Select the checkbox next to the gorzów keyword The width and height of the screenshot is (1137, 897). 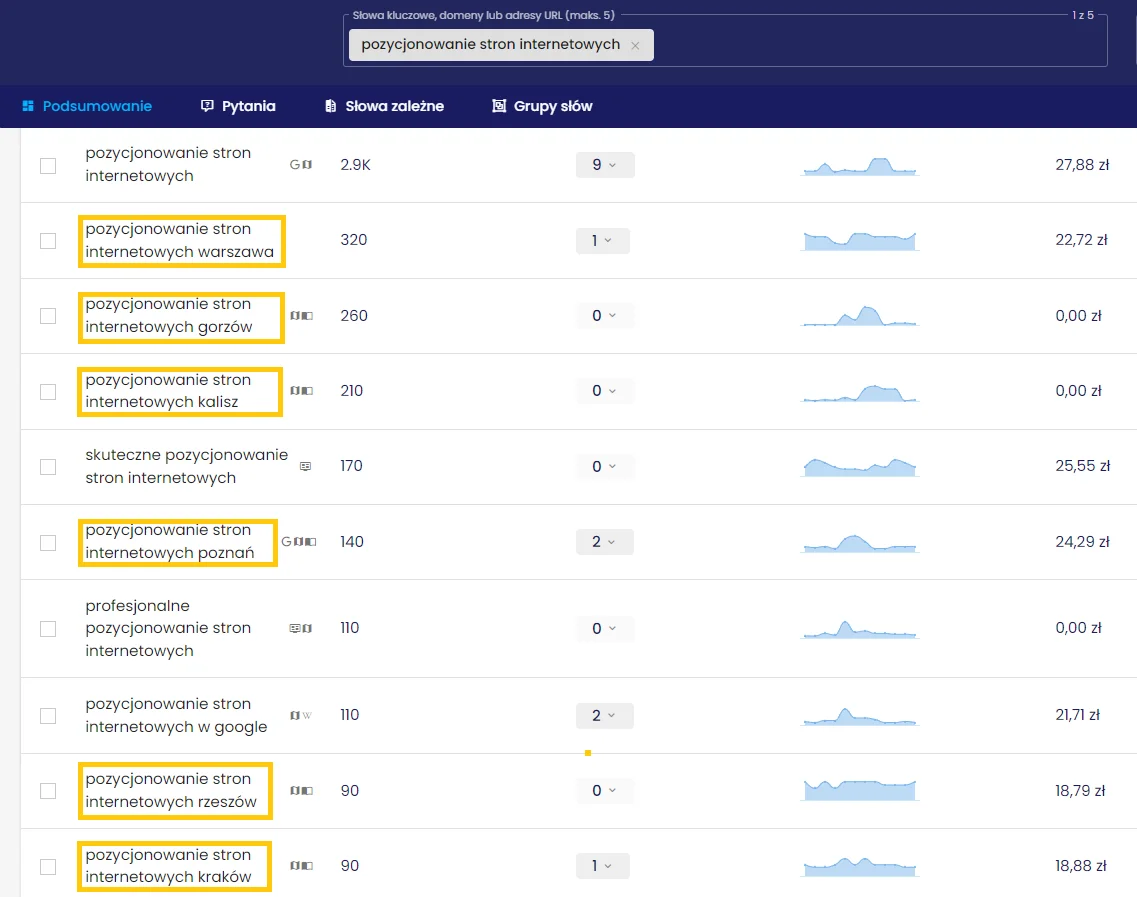click(x=48, y=316)
